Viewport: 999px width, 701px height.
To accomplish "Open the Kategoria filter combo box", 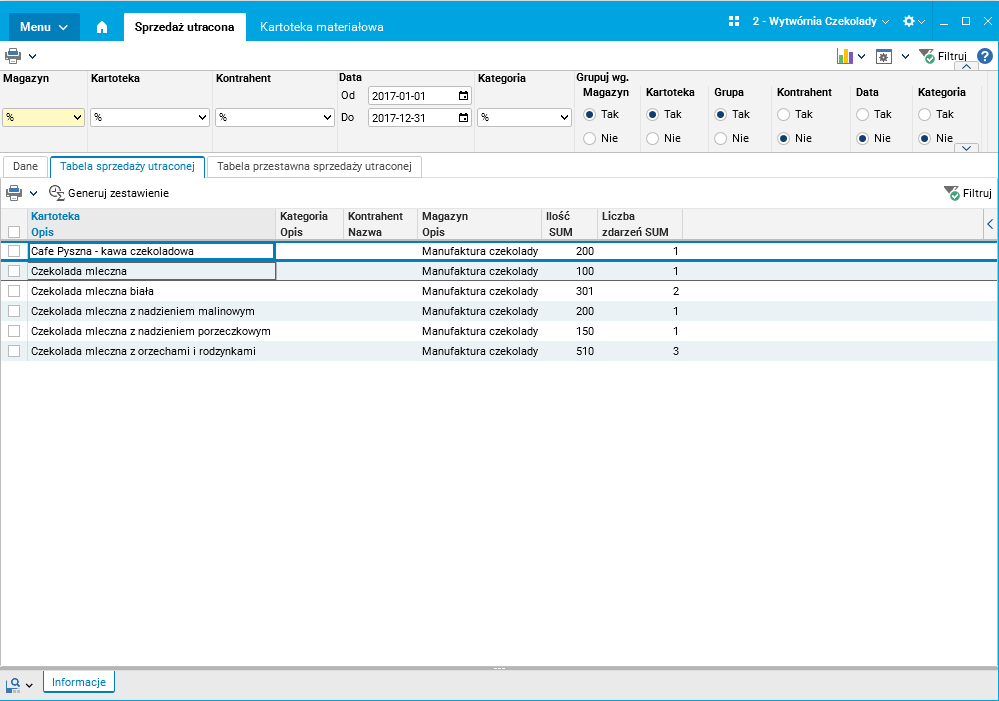I will pyautogui.click(x=524, y=118).
